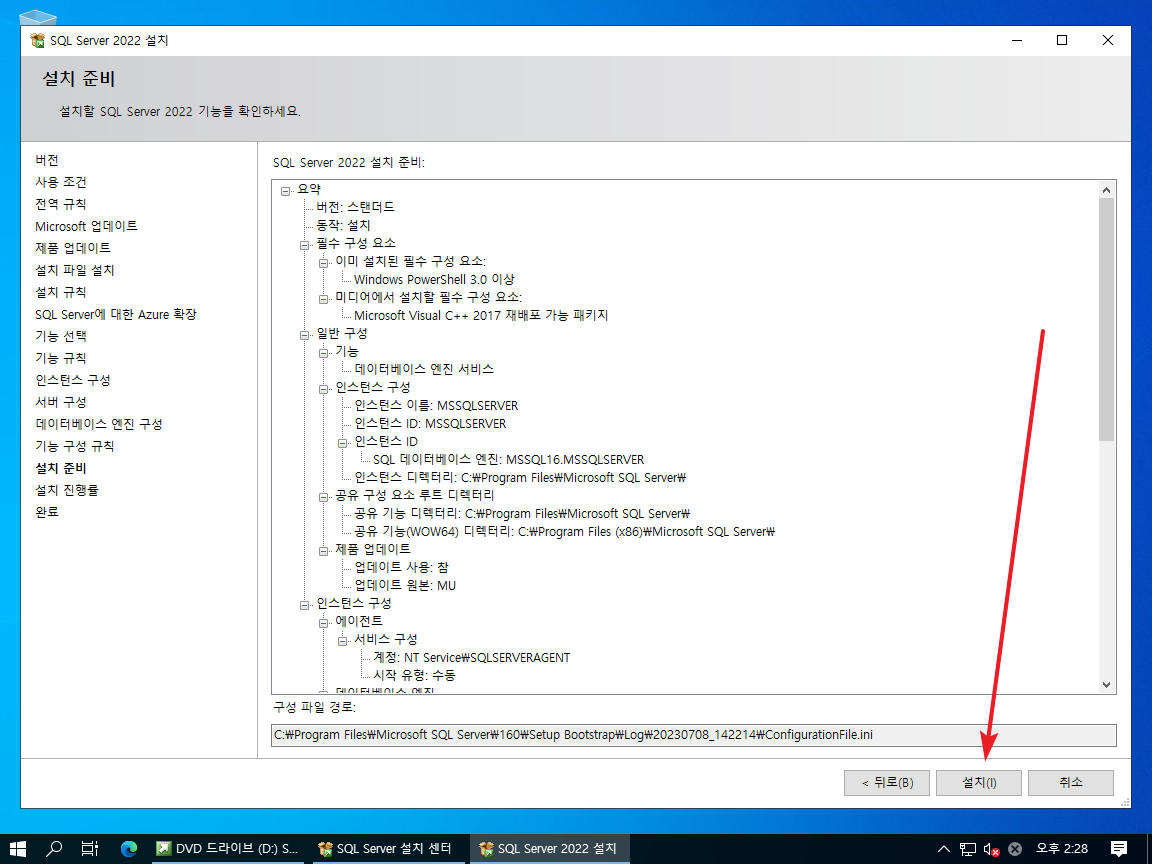Viewport: 1152px width, 864px height.
Task: Collapse the 인스턴스 ID subnode expander
Action: [x=342, y=443]
